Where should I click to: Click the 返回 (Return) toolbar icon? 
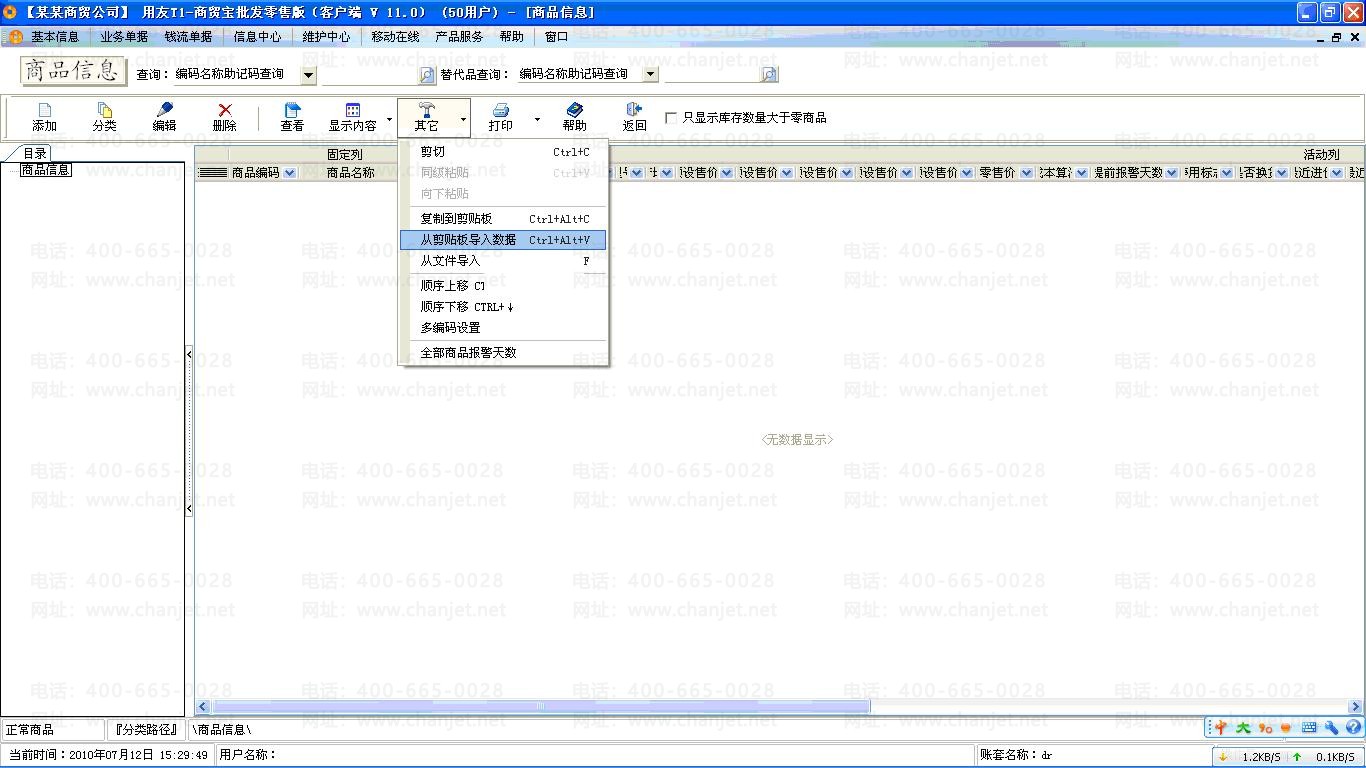[634, 110]
